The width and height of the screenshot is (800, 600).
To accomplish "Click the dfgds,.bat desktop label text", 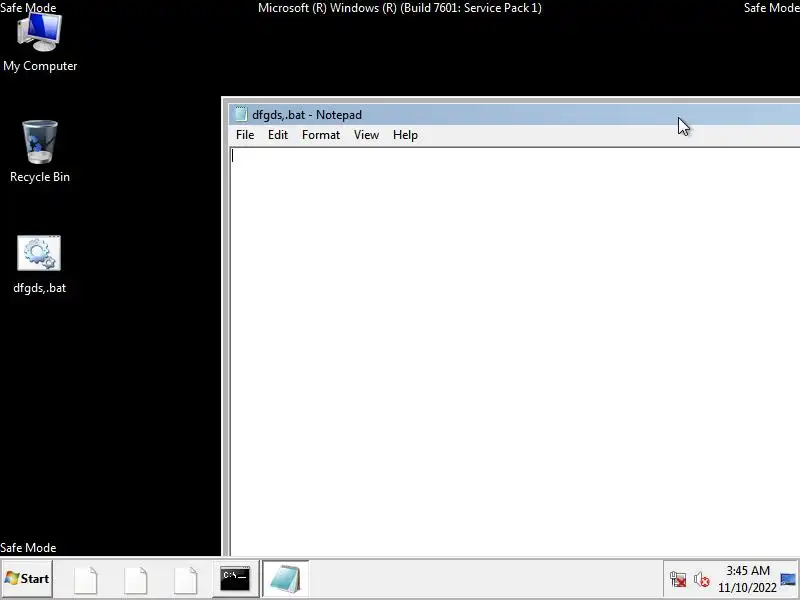I will coord(39,288).
